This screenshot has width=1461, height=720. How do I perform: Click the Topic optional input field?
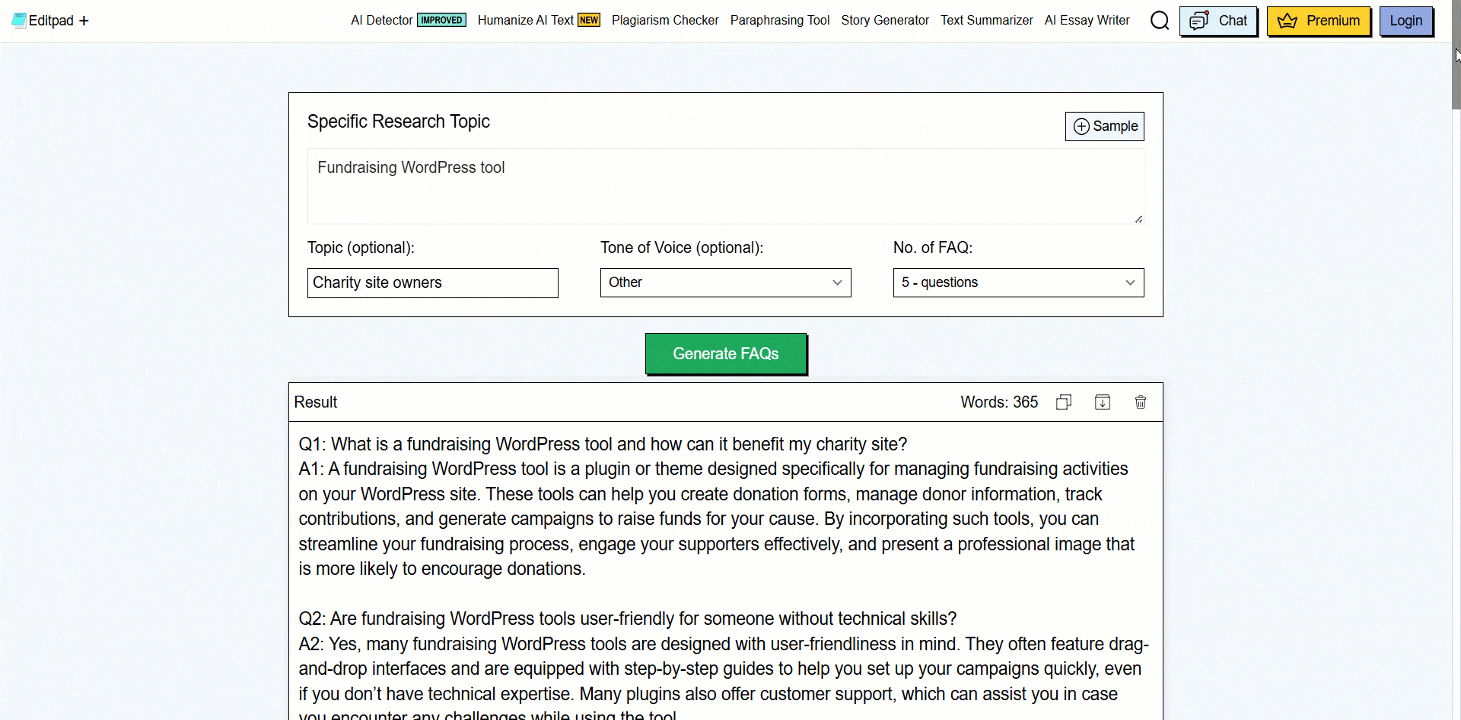coord(432,282)
